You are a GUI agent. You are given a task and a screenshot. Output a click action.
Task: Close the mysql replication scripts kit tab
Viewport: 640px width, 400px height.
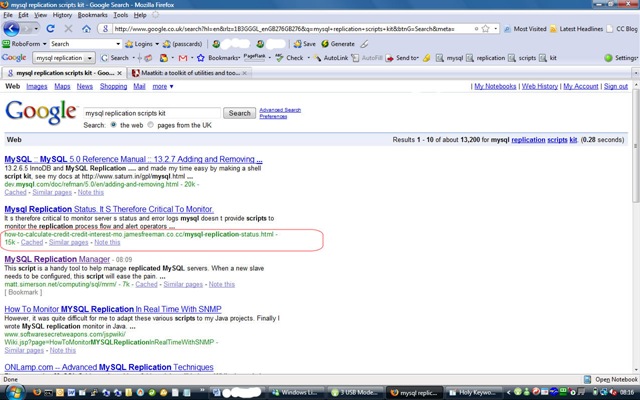119,73
